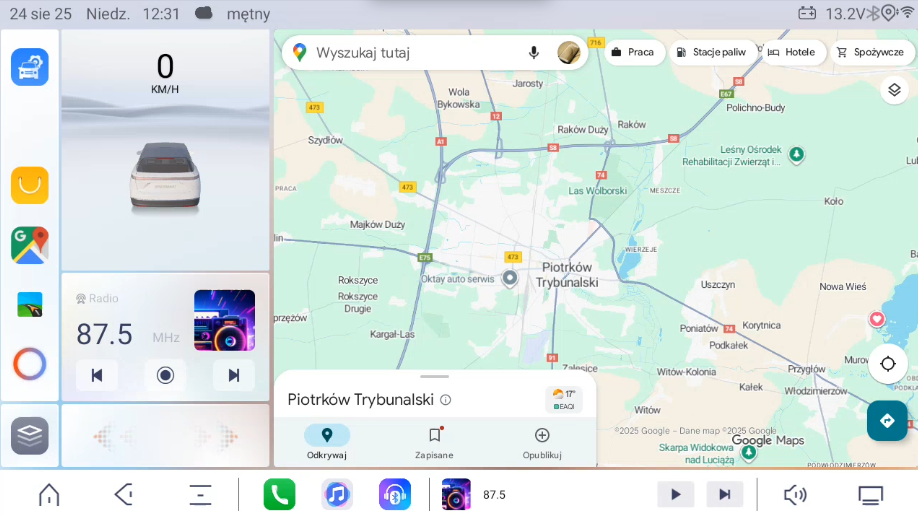Tap the Skarpa Widokowa green marker
The image size is (918, 515).
click(749, 452)
